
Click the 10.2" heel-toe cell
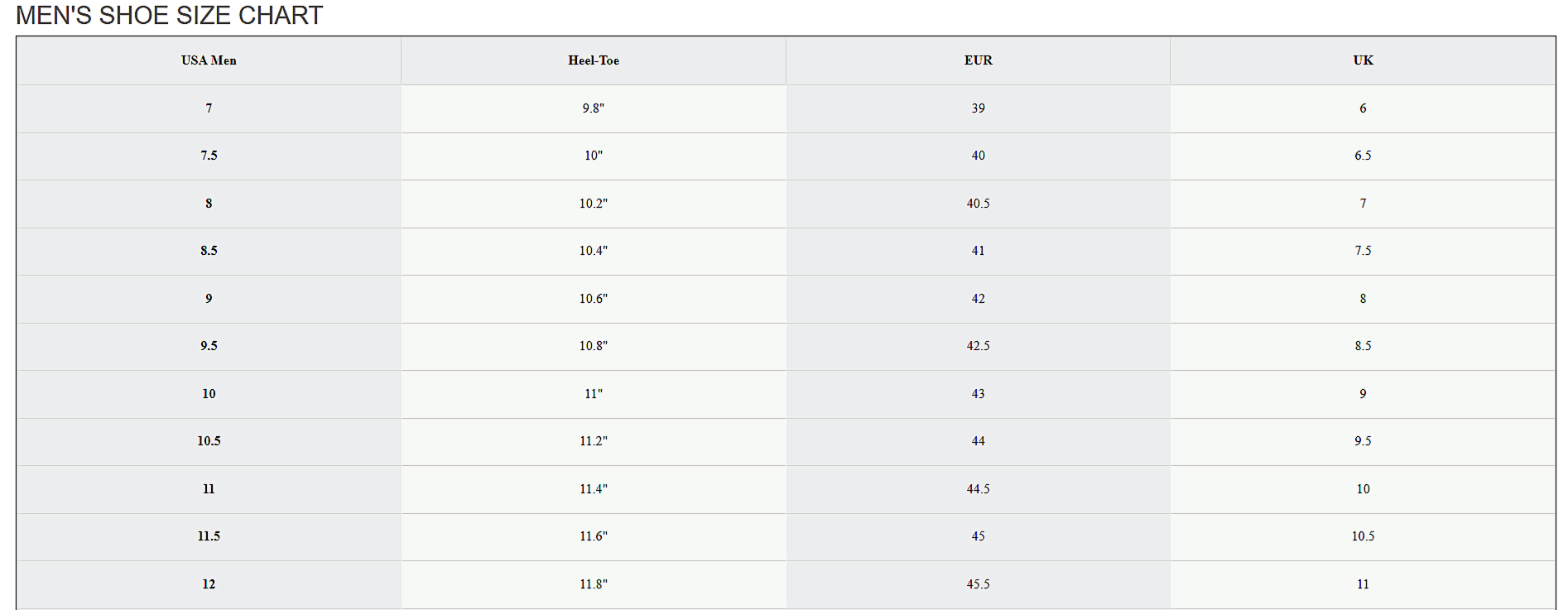(593, 204)
